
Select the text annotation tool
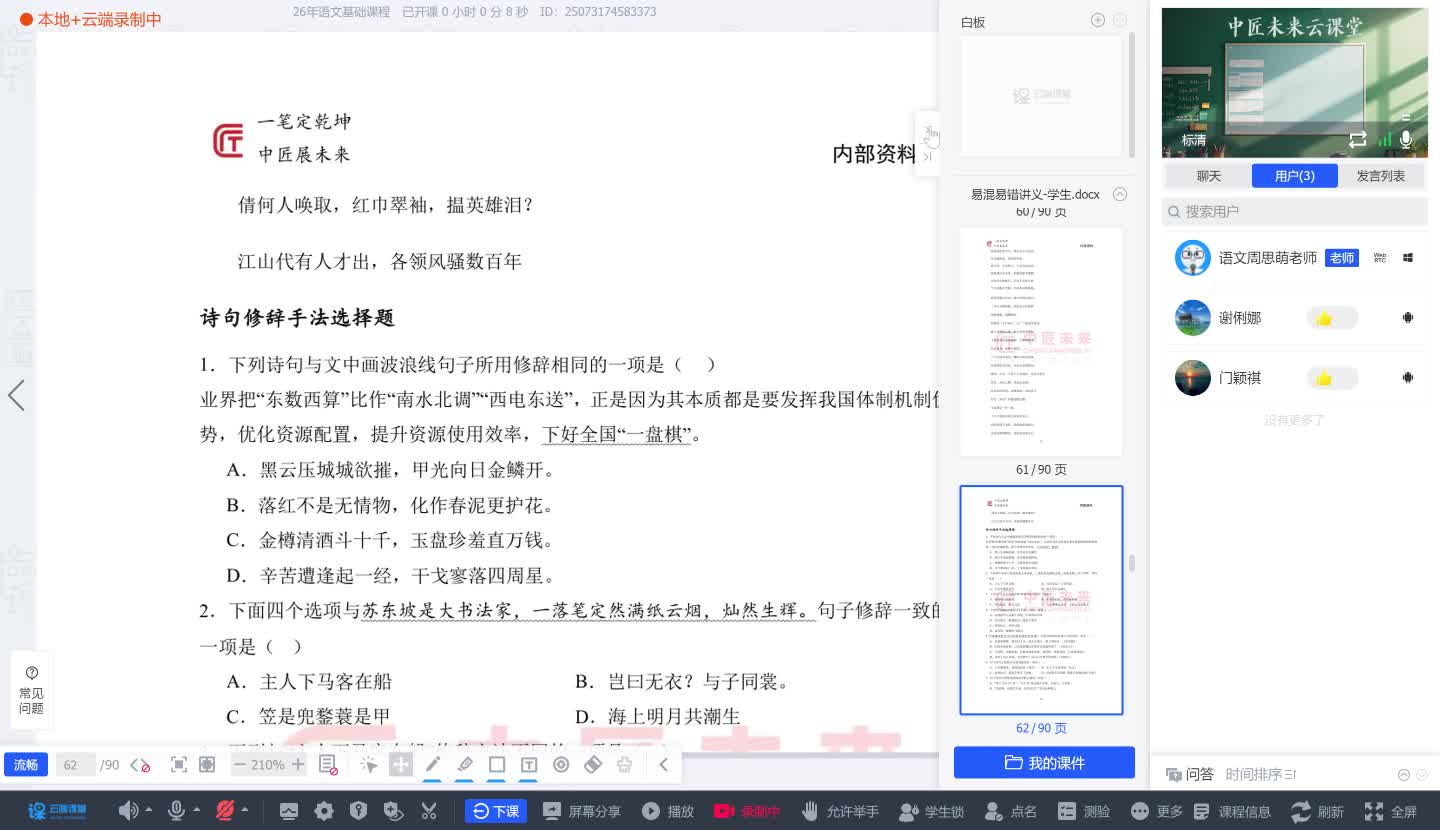529,764
